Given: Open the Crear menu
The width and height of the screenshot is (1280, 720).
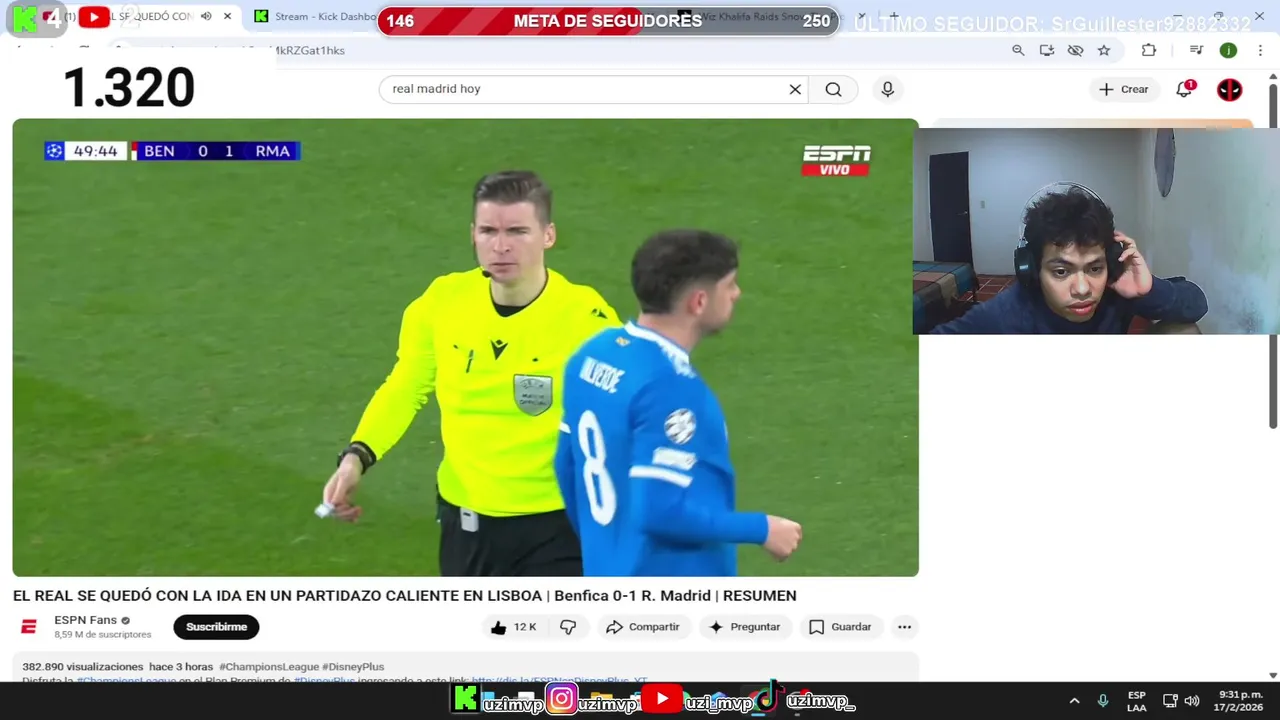Looking at the screenshot, I should tap(1124, 89).
